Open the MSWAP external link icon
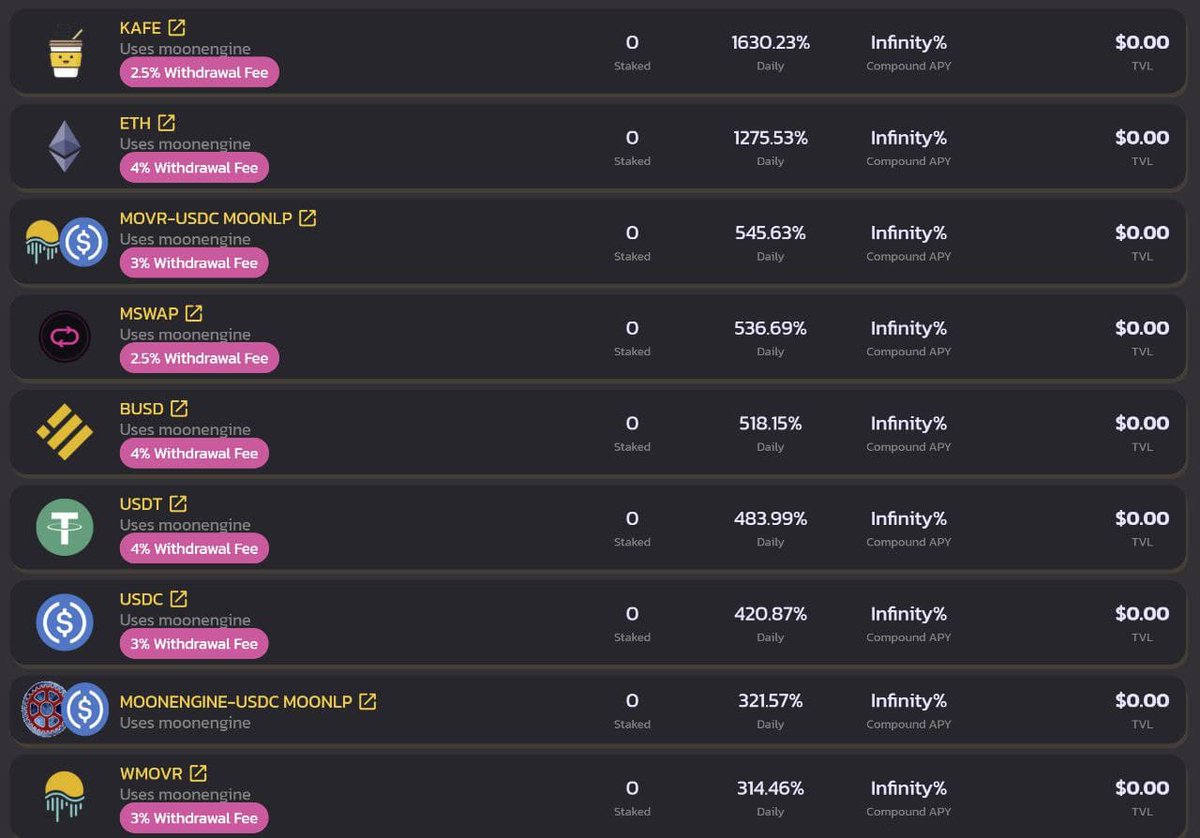The image size is (1200, 838). coord(194,313)
